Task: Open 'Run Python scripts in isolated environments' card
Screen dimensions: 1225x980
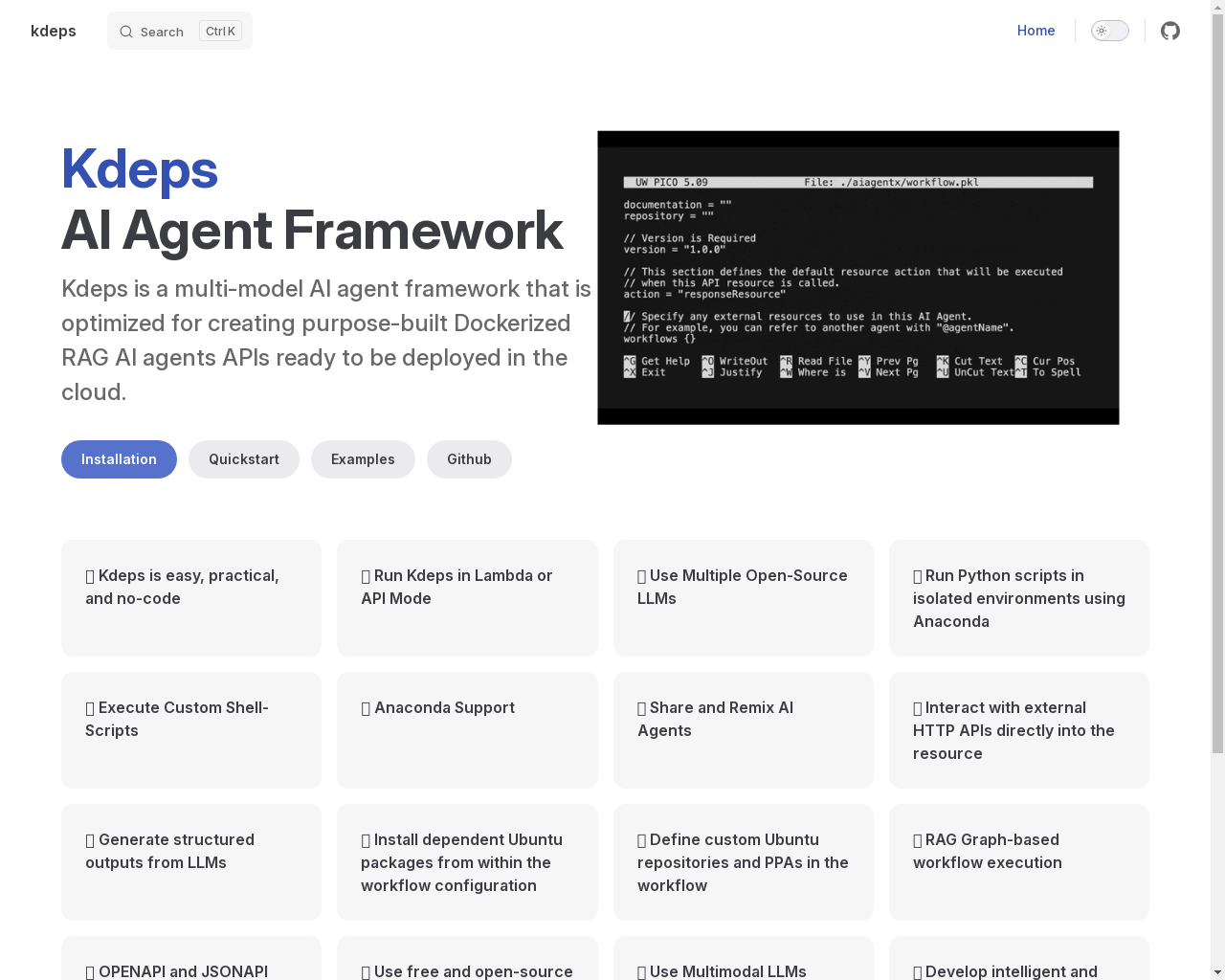Action: click(x=1019, y=598)
